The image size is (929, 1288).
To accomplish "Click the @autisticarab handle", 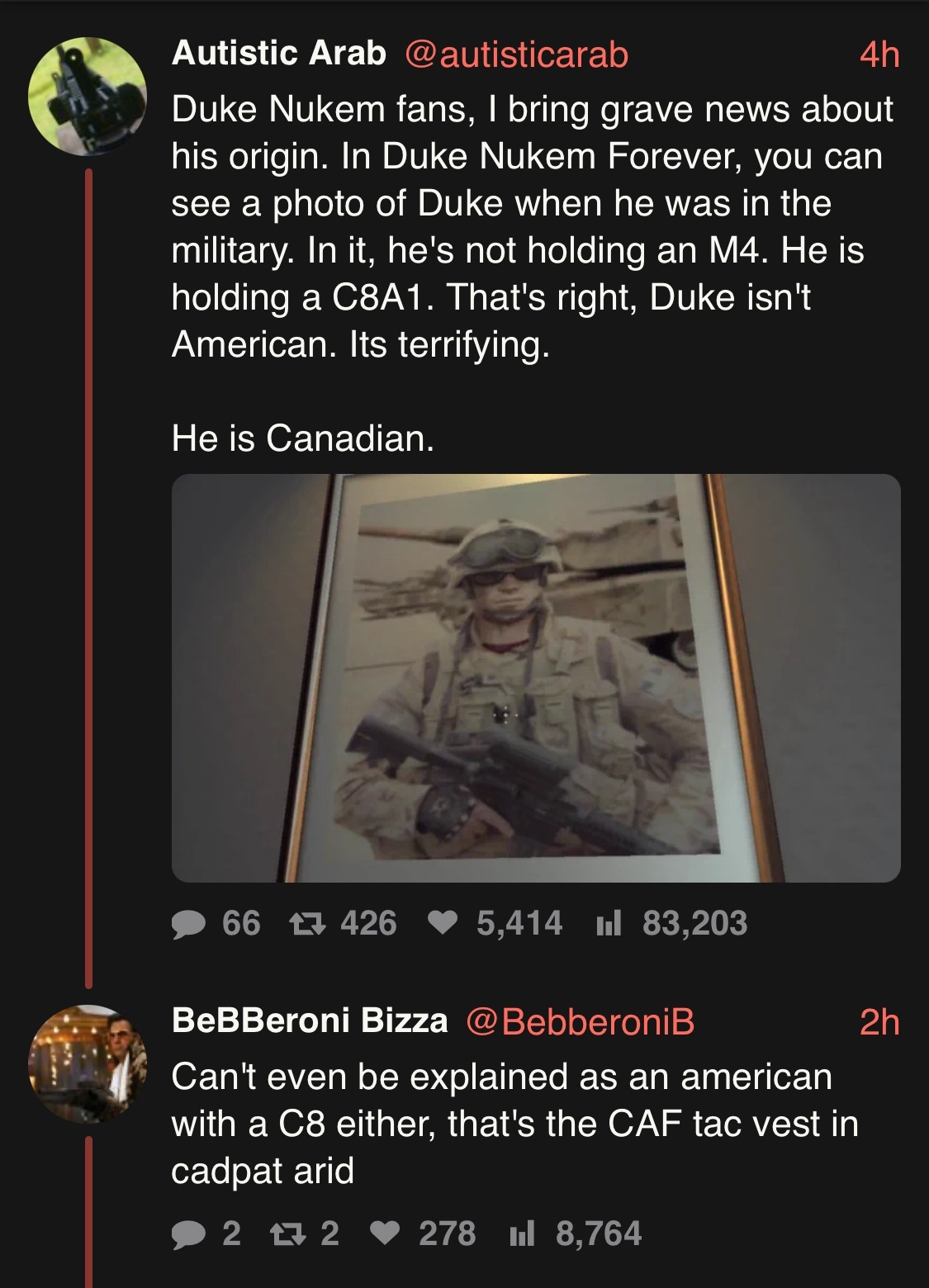I will tap(516, 54).
